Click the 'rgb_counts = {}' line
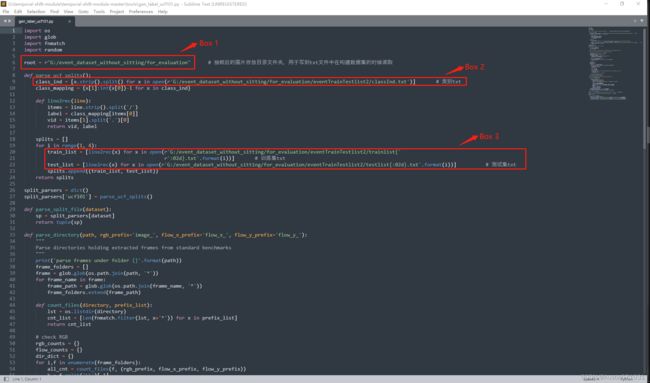 coord(58,344)
